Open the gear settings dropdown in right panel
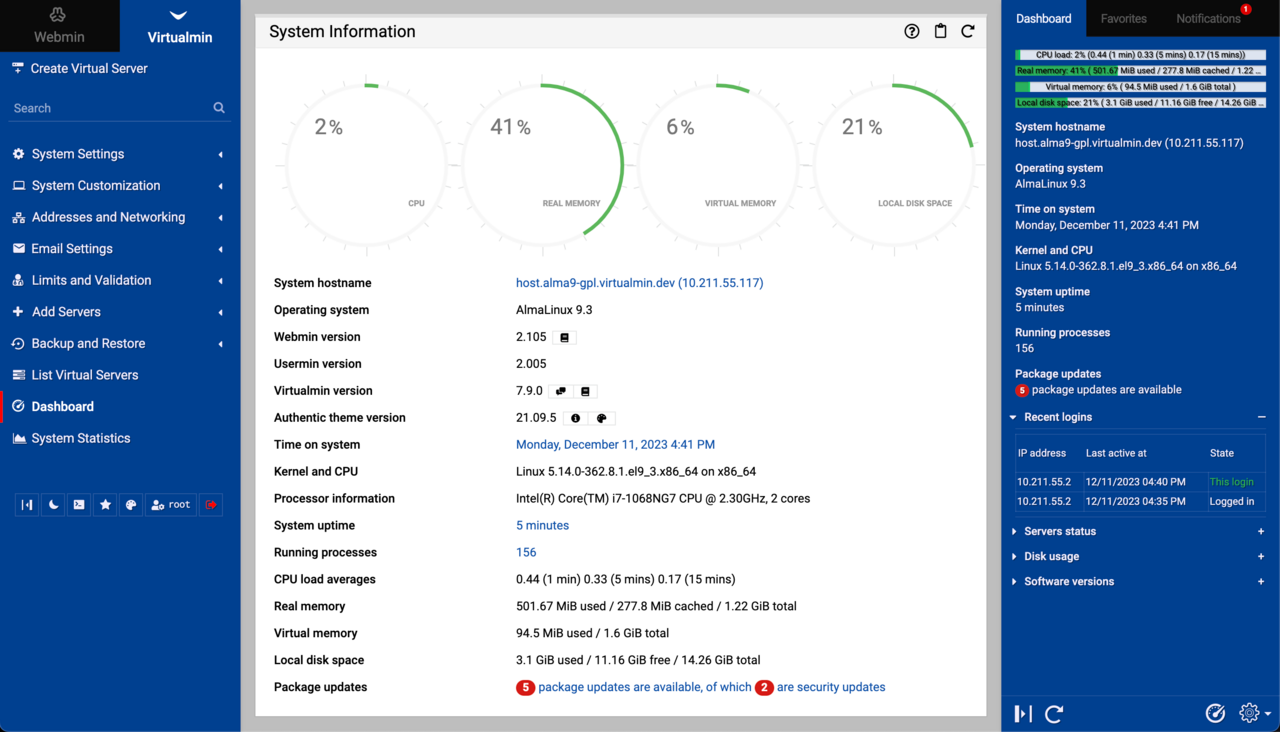The image size is (1280, 732). pos(1253,713)
